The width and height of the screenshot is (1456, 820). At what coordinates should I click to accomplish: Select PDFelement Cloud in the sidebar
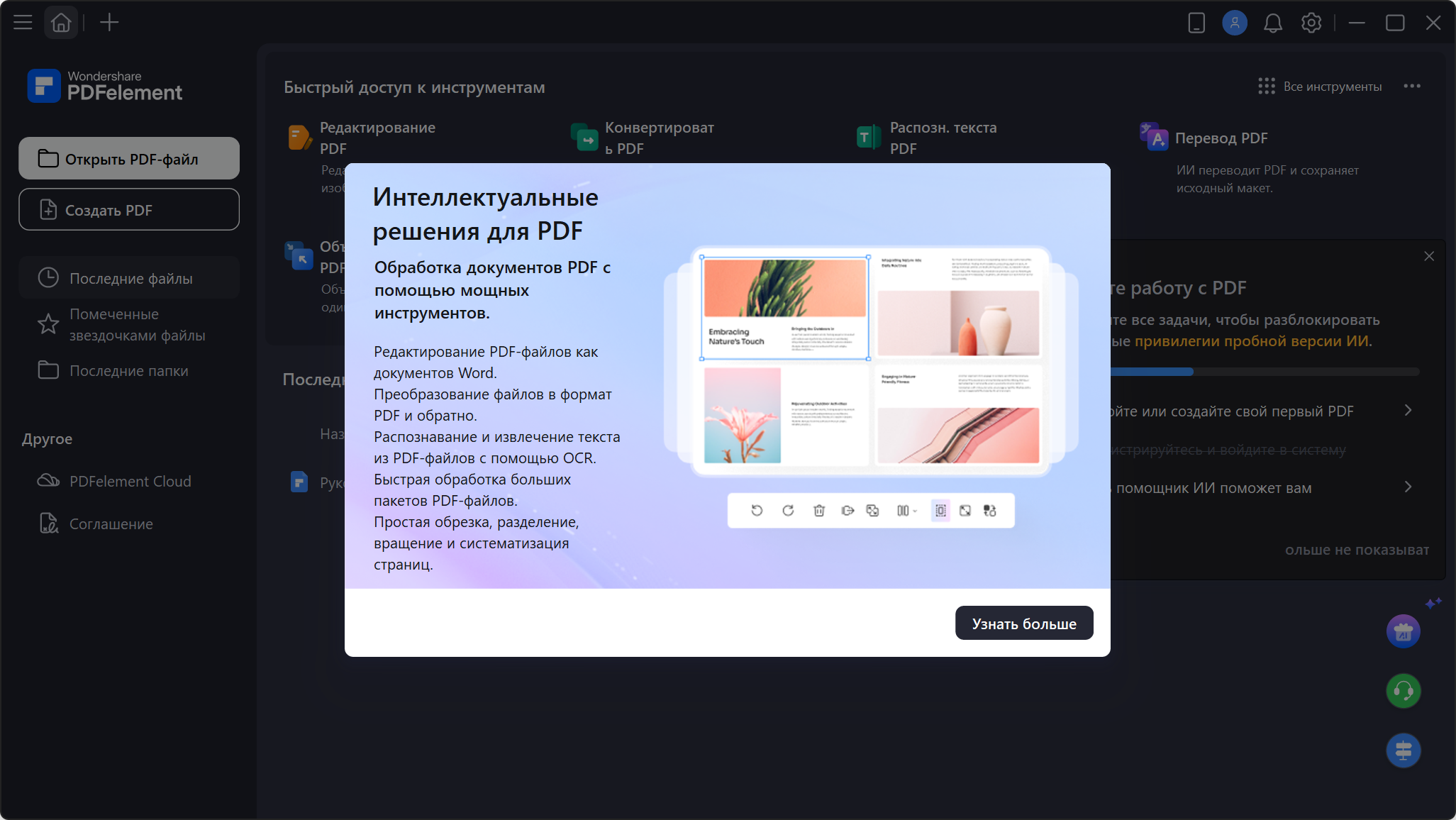point(129,481)
